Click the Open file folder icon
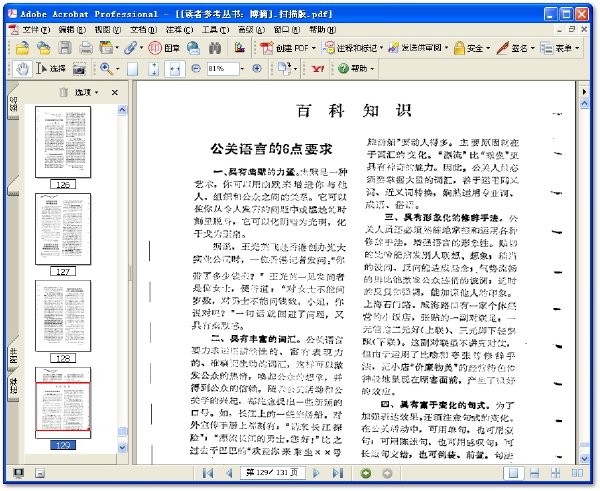 point(22,48)
